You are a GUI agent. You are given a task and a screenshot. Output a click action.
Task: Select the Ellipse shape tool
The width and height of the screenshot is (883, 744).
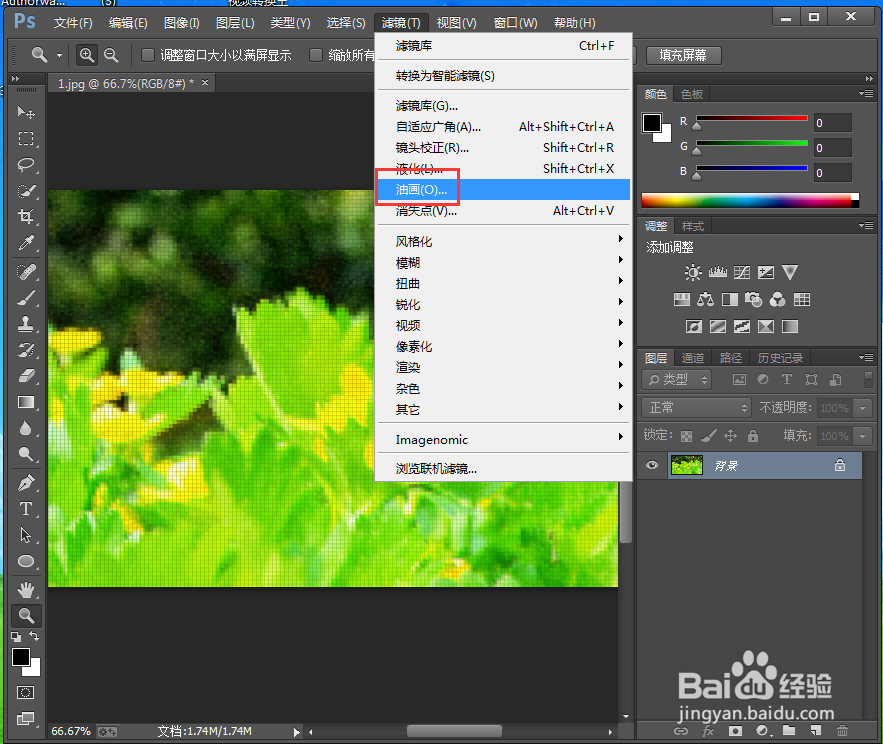(25, 561)
